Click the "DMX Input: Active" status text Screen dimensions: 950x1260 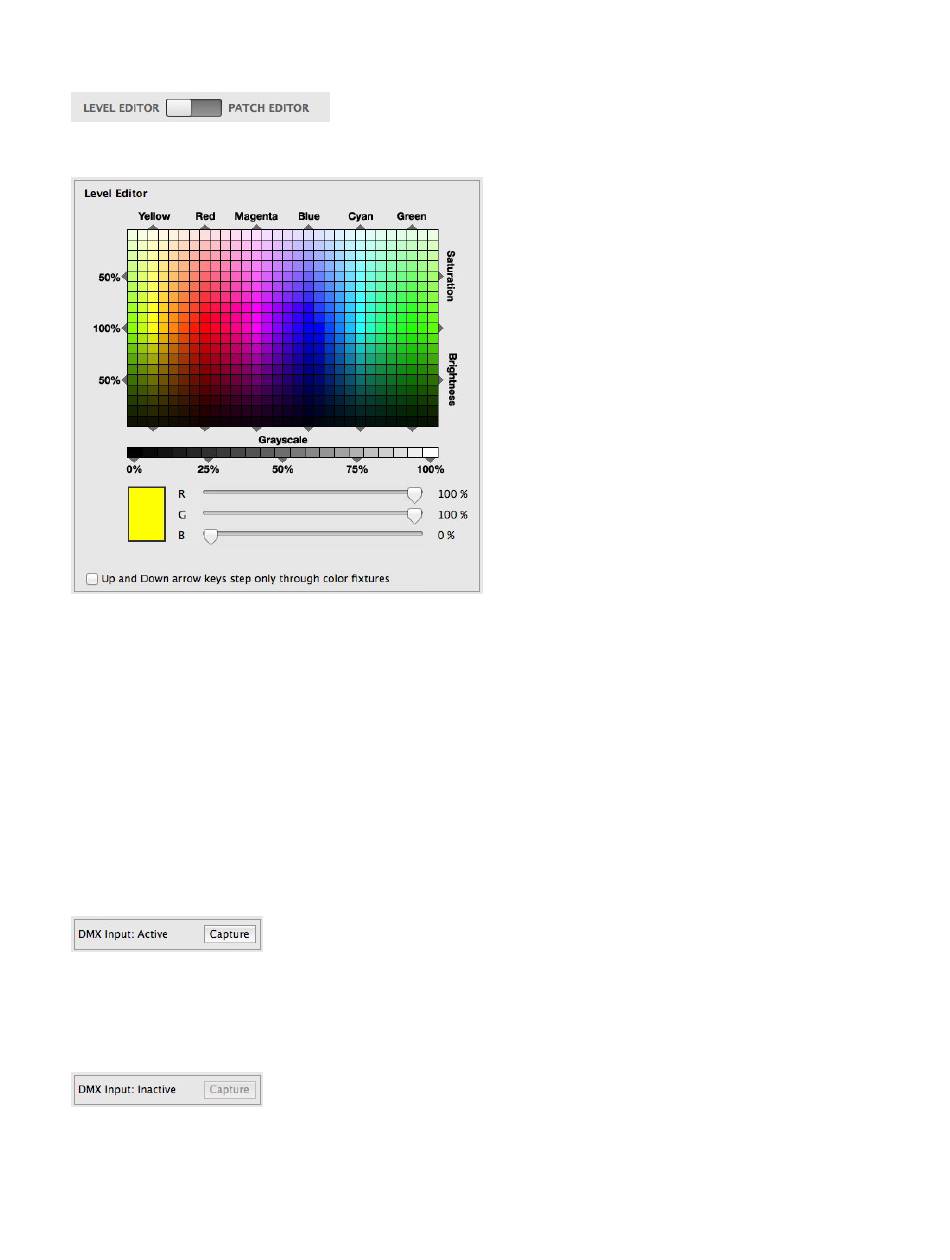coord(123,934)
